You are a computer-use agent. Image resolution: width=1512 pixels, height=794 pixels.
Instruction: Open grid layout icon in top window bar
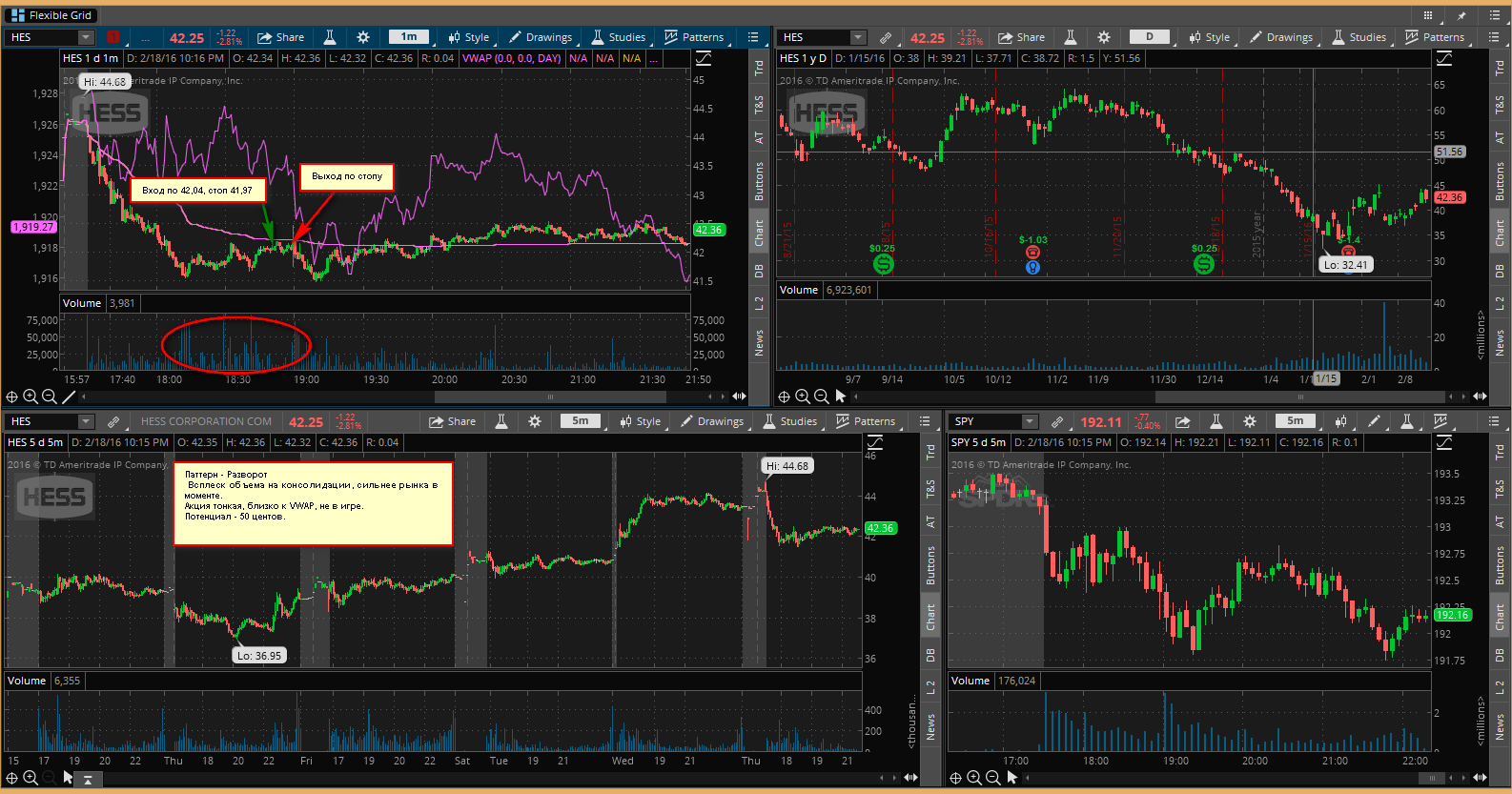point(1428,15)
